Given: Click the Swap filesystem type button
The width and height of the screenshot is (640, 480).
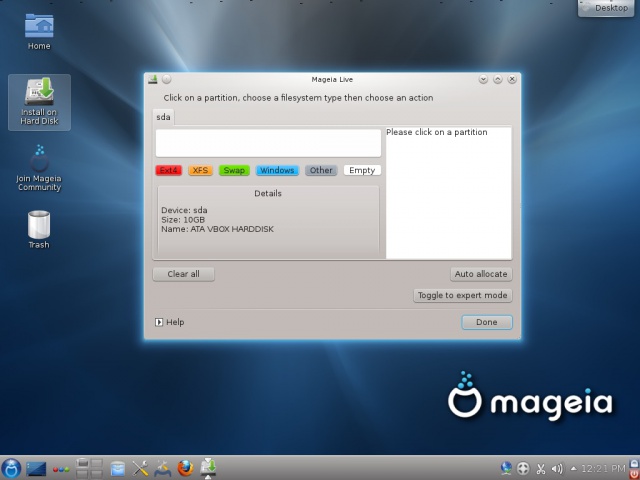Looking at the screenshot, I should (234, 170).
